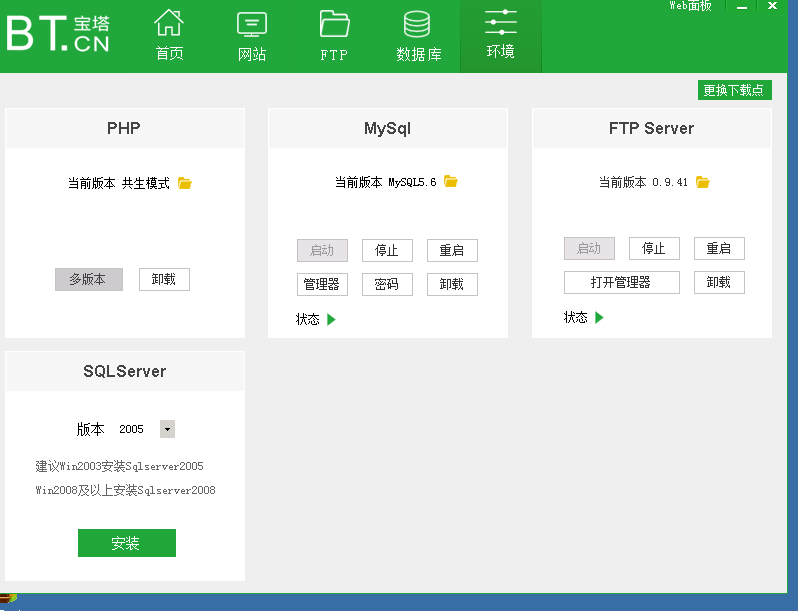Screen dimensions: 798x611
Task: Click the SQLServer panel header
Action: pyautogui.click(x=125, y=371)
